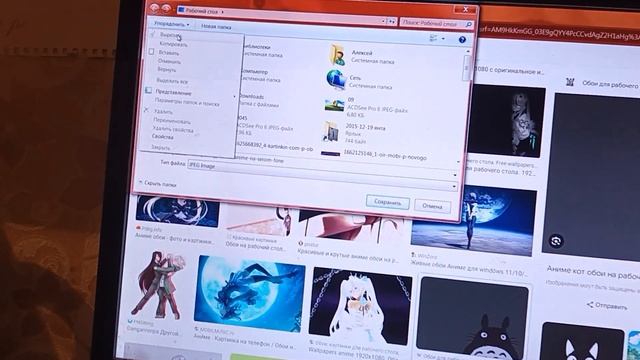Choose Вставить in the Упорядочить menu
640x360 pixels.
[x=169, y=53]
